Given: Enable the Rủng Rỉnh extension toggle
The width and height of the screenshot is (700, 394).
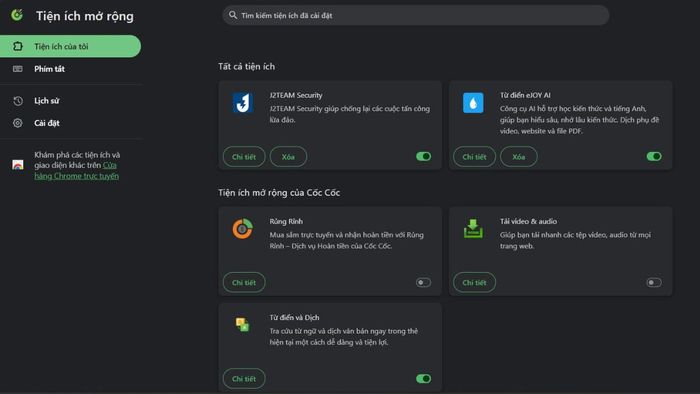Looking at the screenshot, I should (x=423, y=282).
